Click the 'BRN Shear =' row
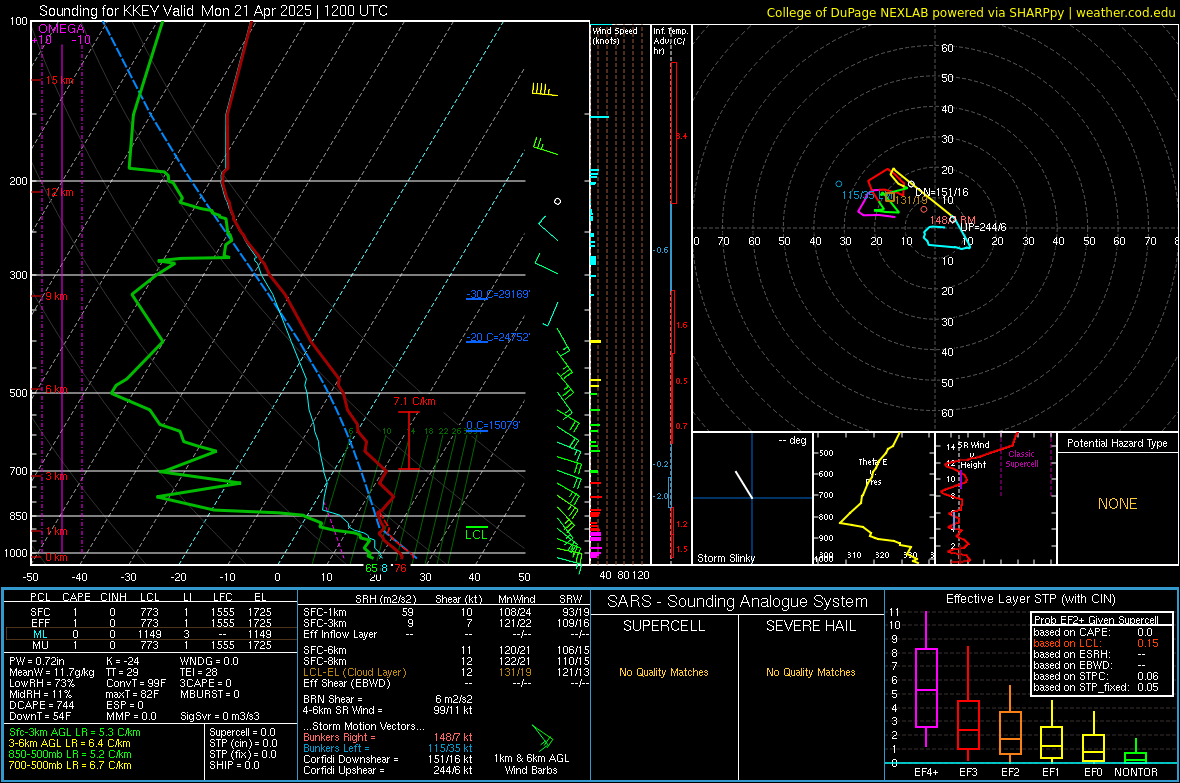1180x783 pixels. pos(388,699)
